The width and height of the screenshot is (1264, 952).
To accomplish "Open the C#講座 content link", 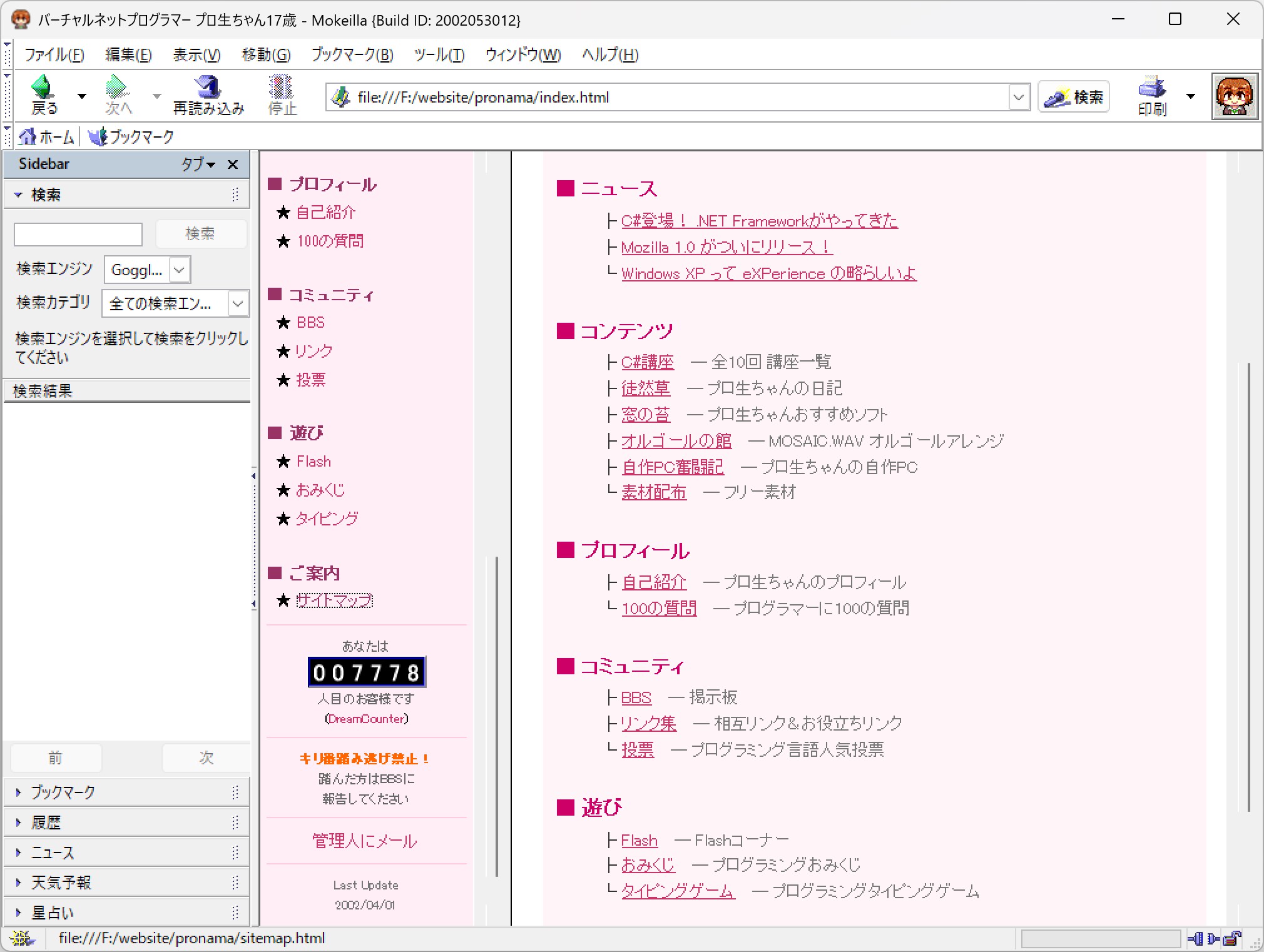I will (647, 362).
